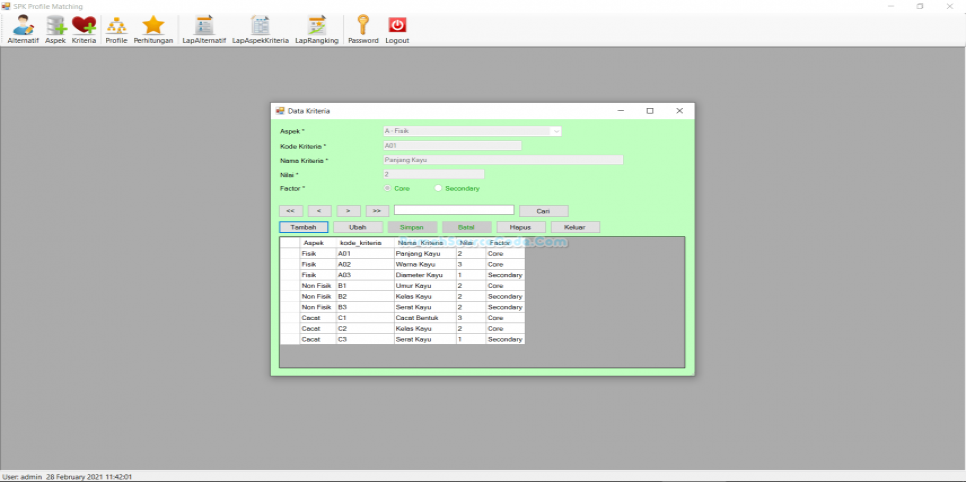The image size is (966, 482).
Task: Sort by the Factor column header
Action: click(505, 243)
